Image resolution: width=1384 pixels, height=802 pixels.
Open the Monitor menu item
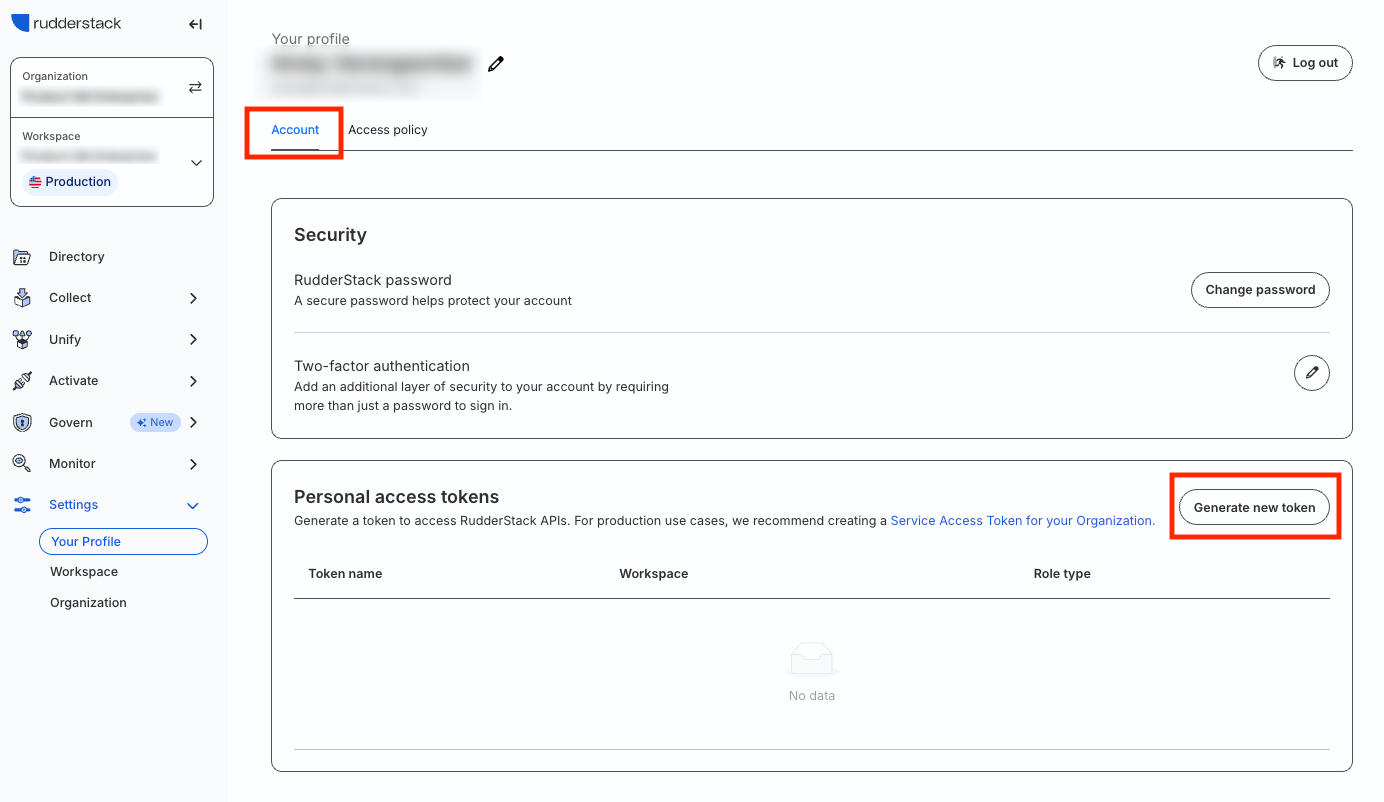[x=72, y=464]
